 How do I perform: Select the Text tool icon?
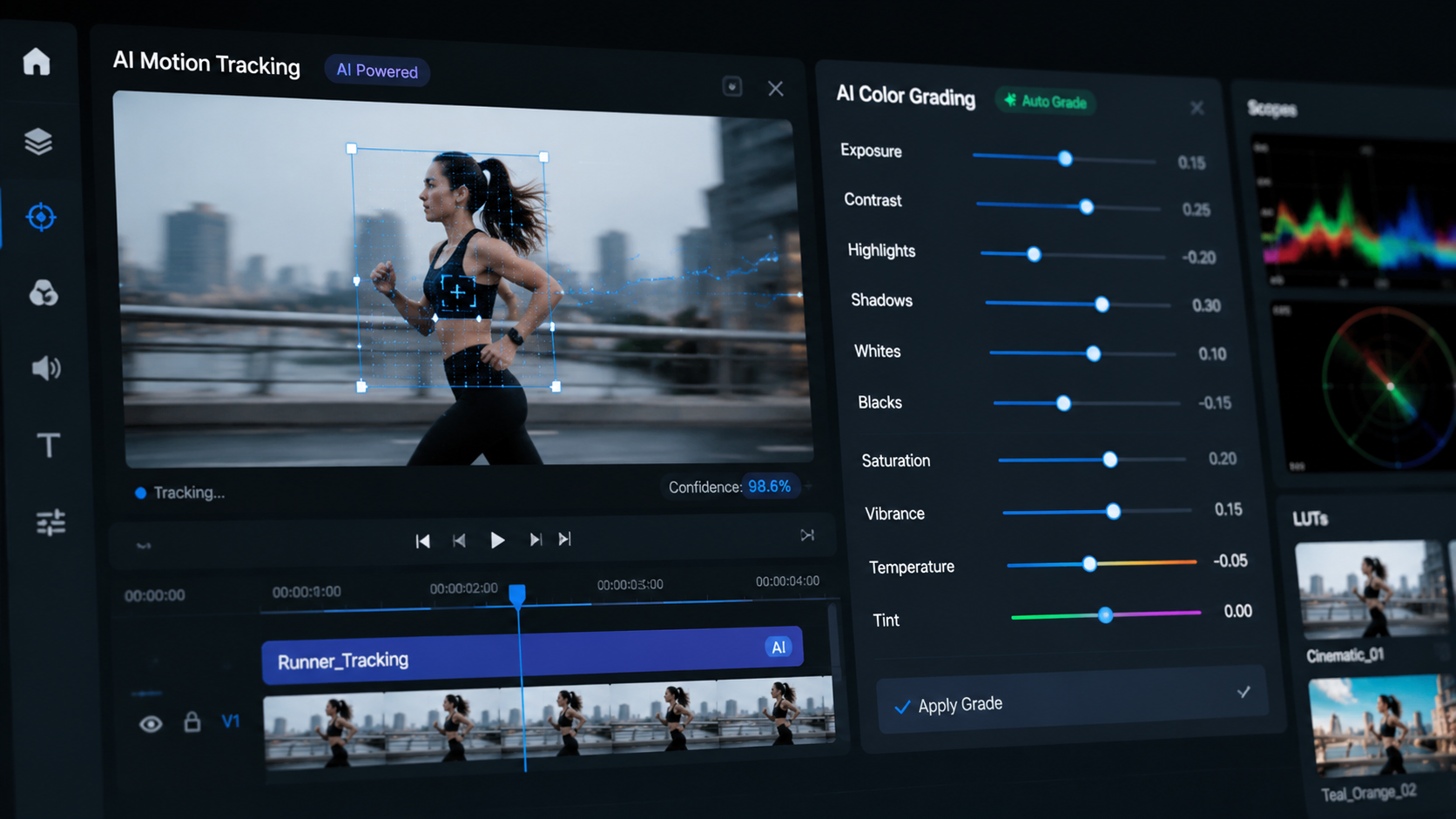pyautogui.click(x=49, y=446)
